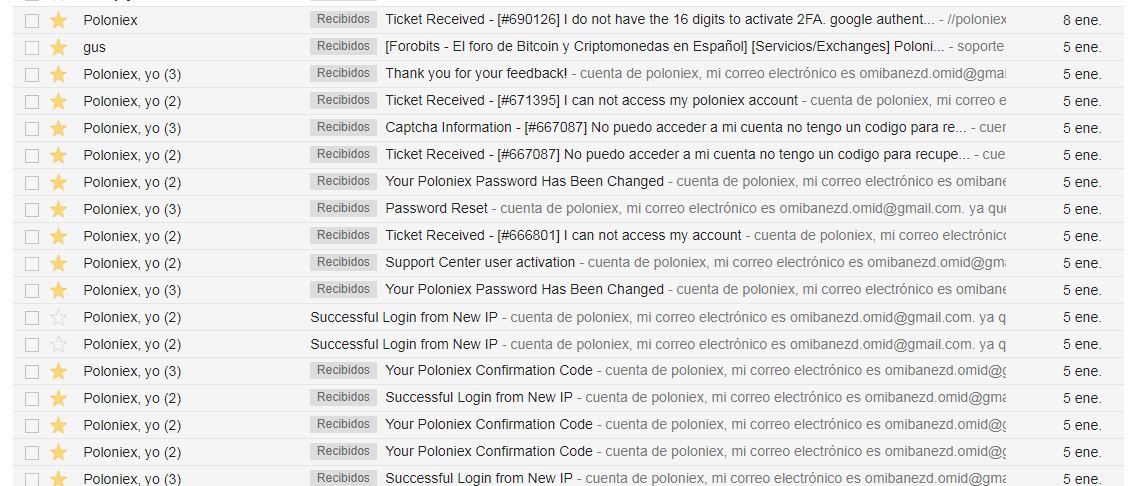Click the '8 ene.' date

point(1082,20)
